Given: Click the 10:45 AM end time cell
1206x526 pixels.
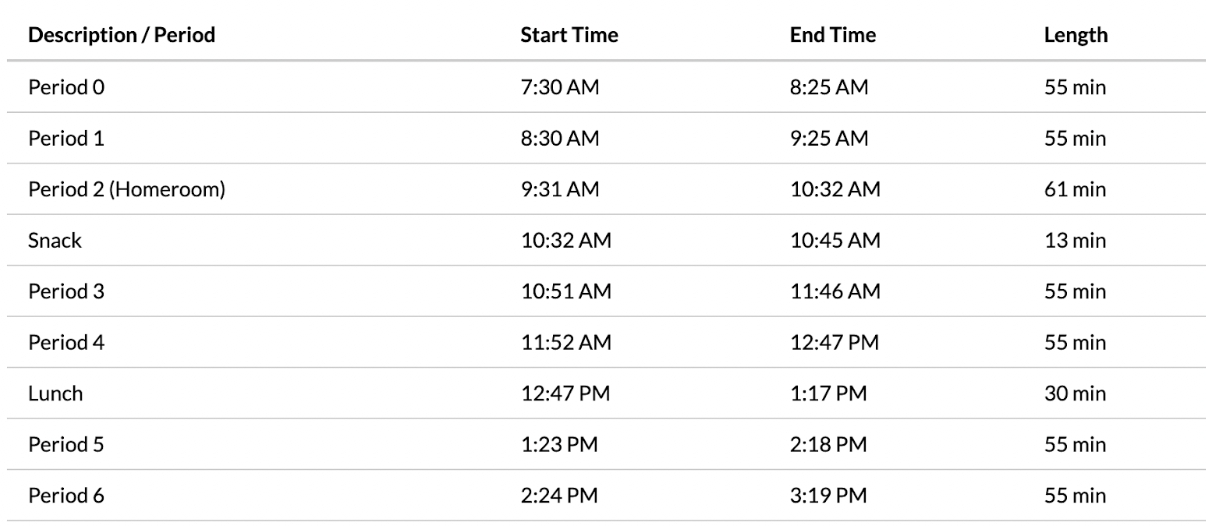Looking at the screenshot, I should (835, 240).
